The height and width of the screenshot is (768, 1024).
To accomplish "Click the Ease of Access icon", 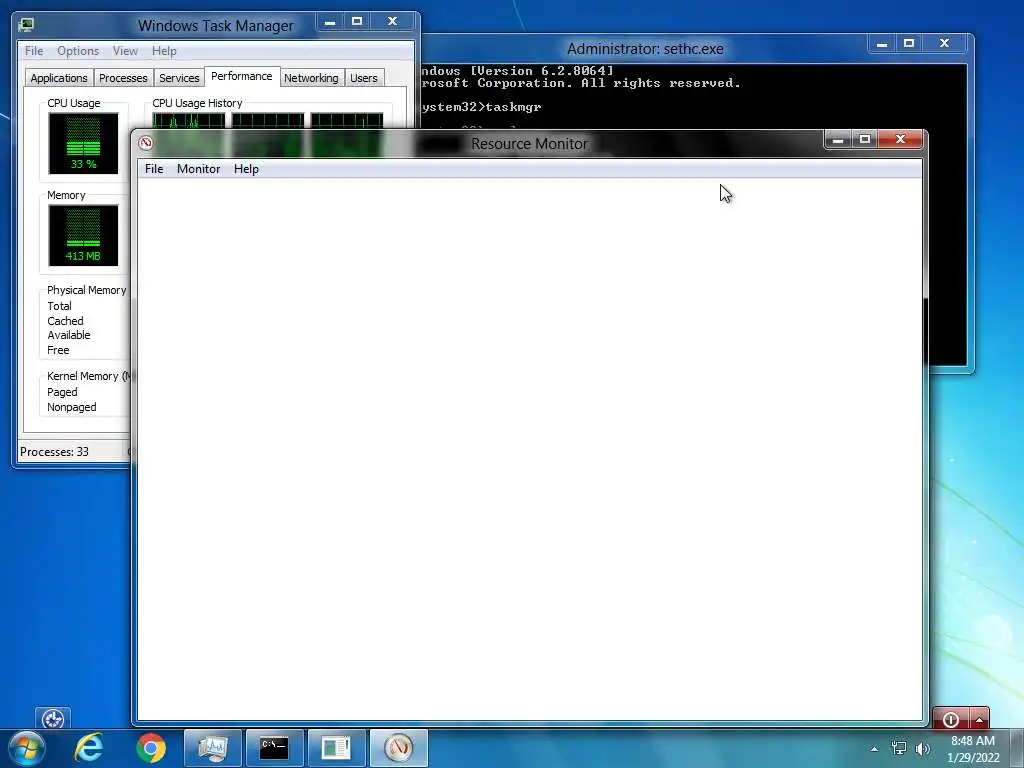I will [x=53, y=719].
